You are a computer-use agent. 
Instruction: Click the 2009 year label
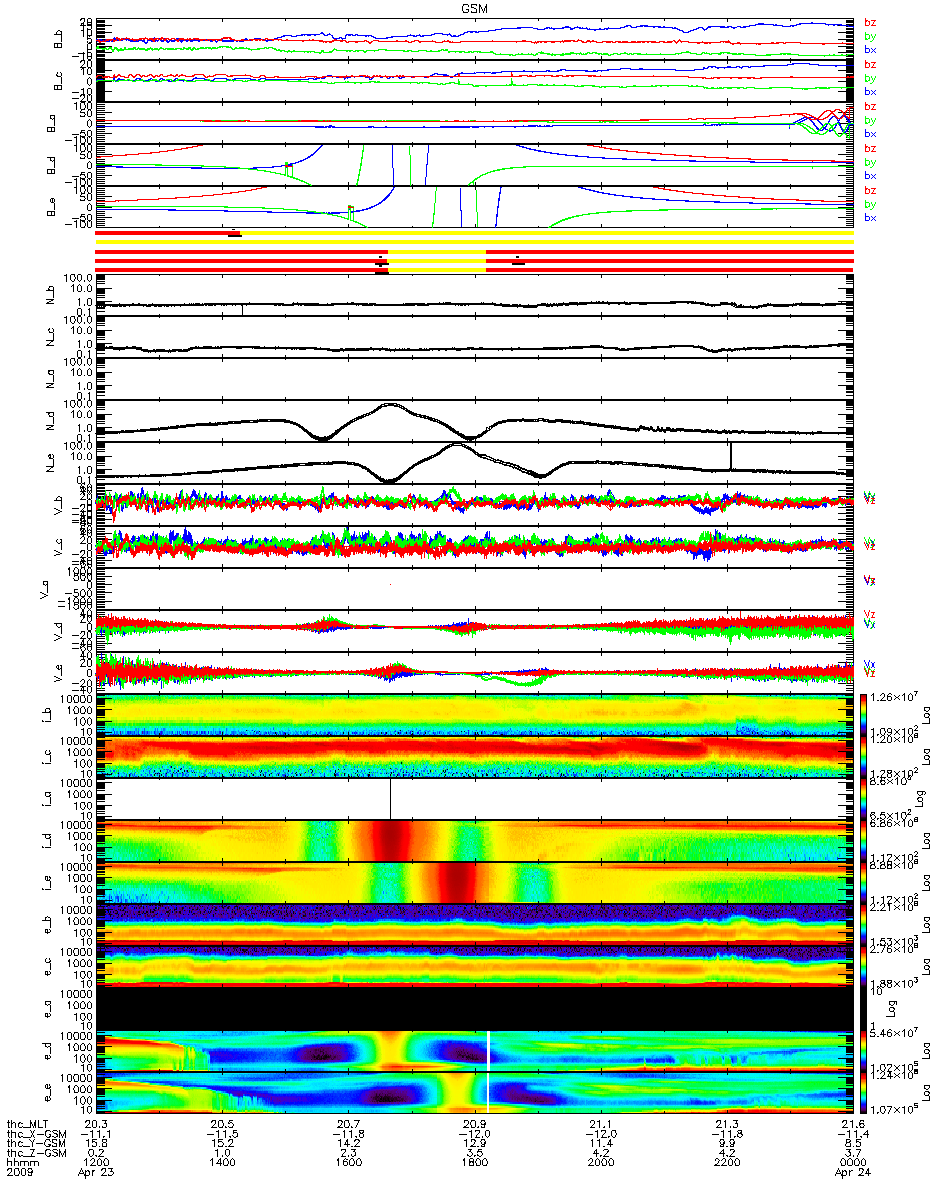pyautogui.click(x=20, y=1172)
